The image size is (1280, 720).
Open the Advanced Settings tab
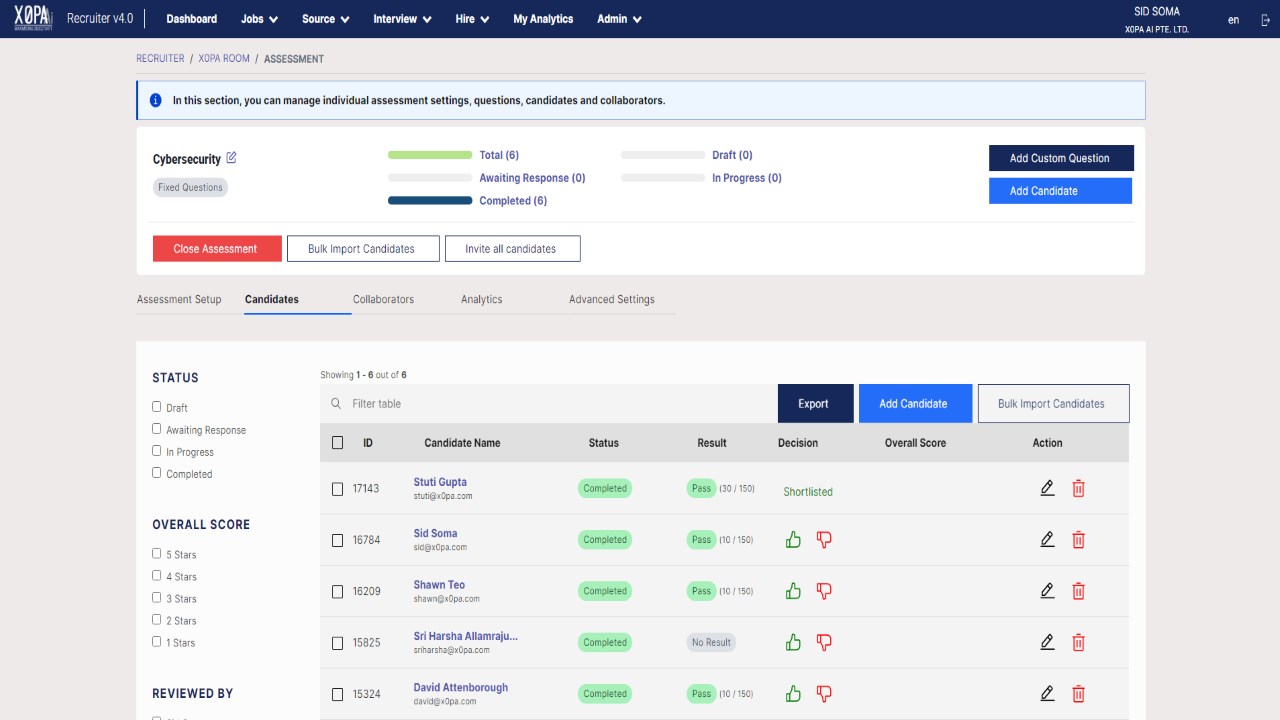(612, 299)
